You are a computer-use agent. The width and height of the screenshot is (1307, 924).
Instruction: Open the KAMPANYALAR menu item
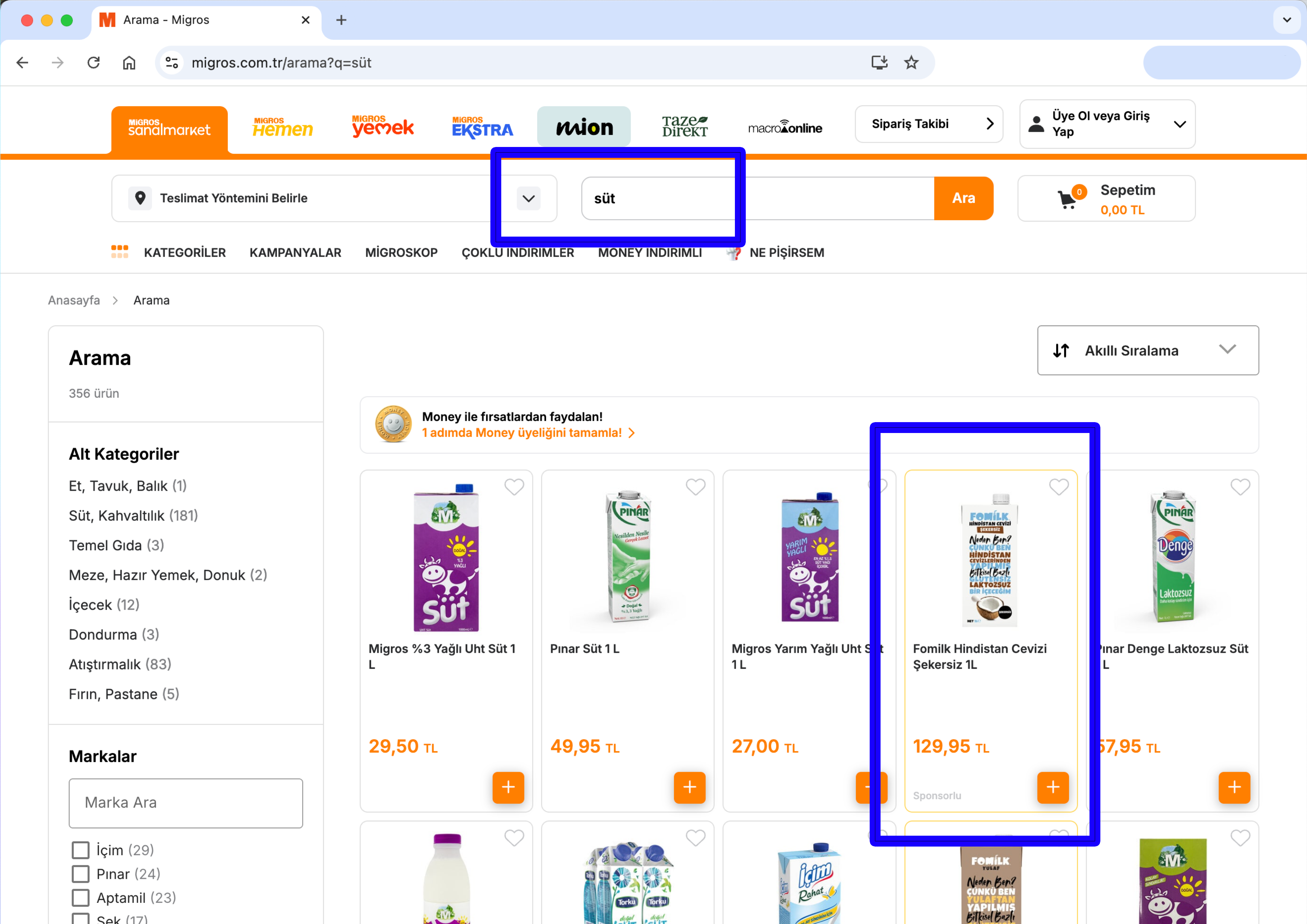click(295, 252)
